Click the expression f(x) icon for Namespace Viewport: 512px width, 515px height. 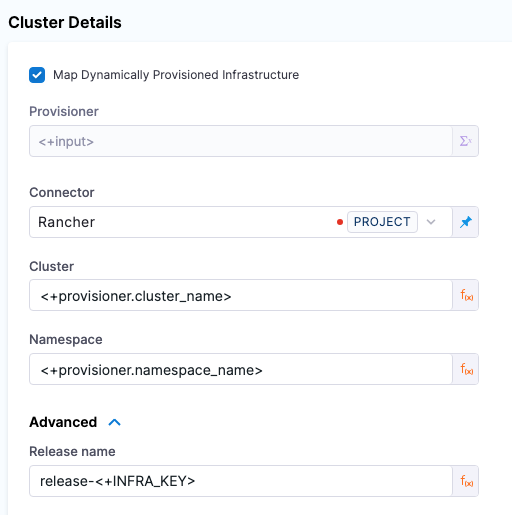click(466, 369)
